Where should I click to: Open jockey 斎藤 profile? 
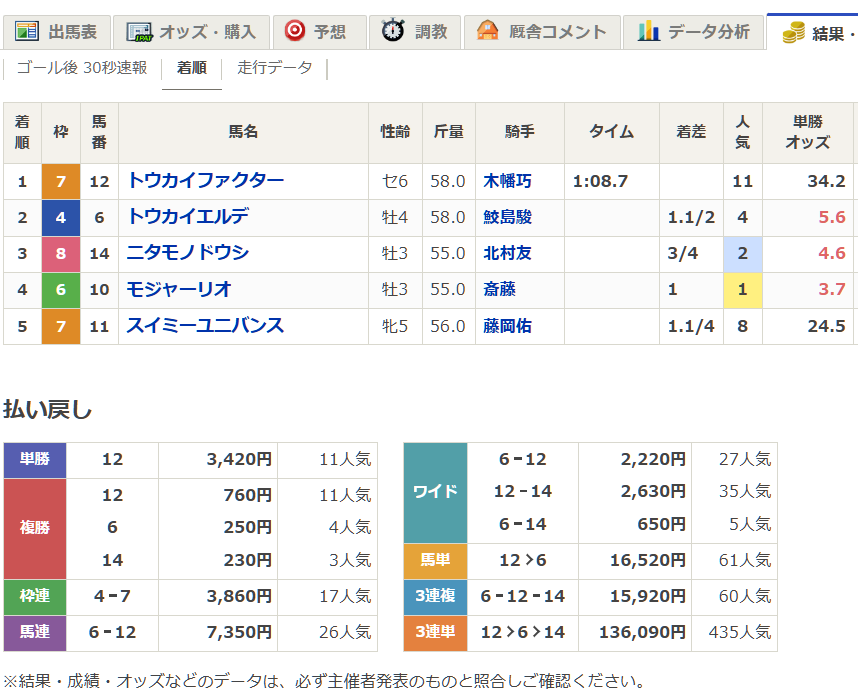(500, 289)
